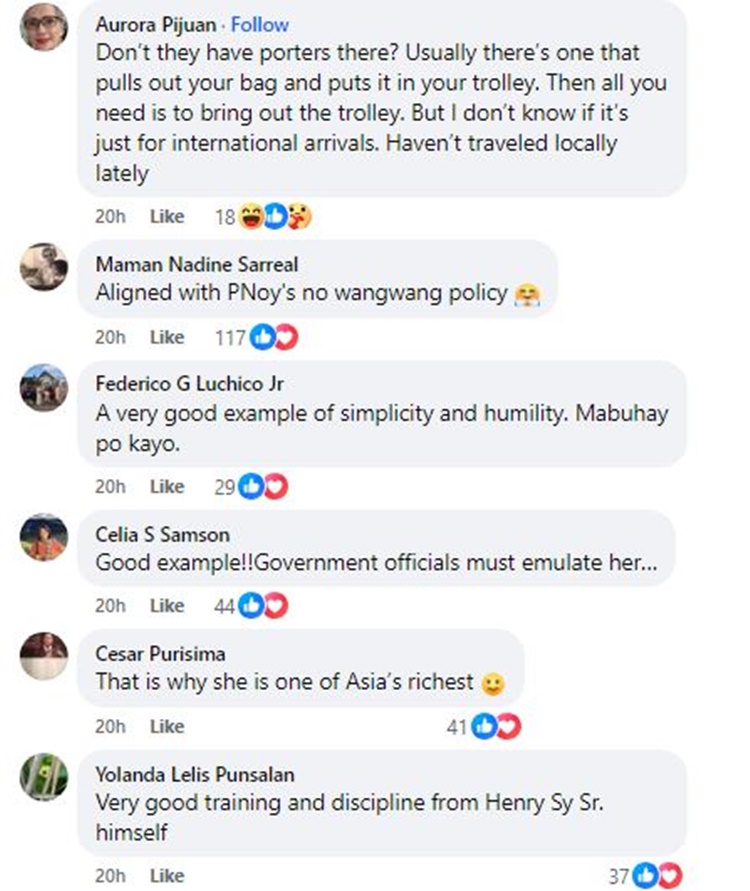Like Cesar Purisima's comment
750x891 pixels.
coord(167,726)
